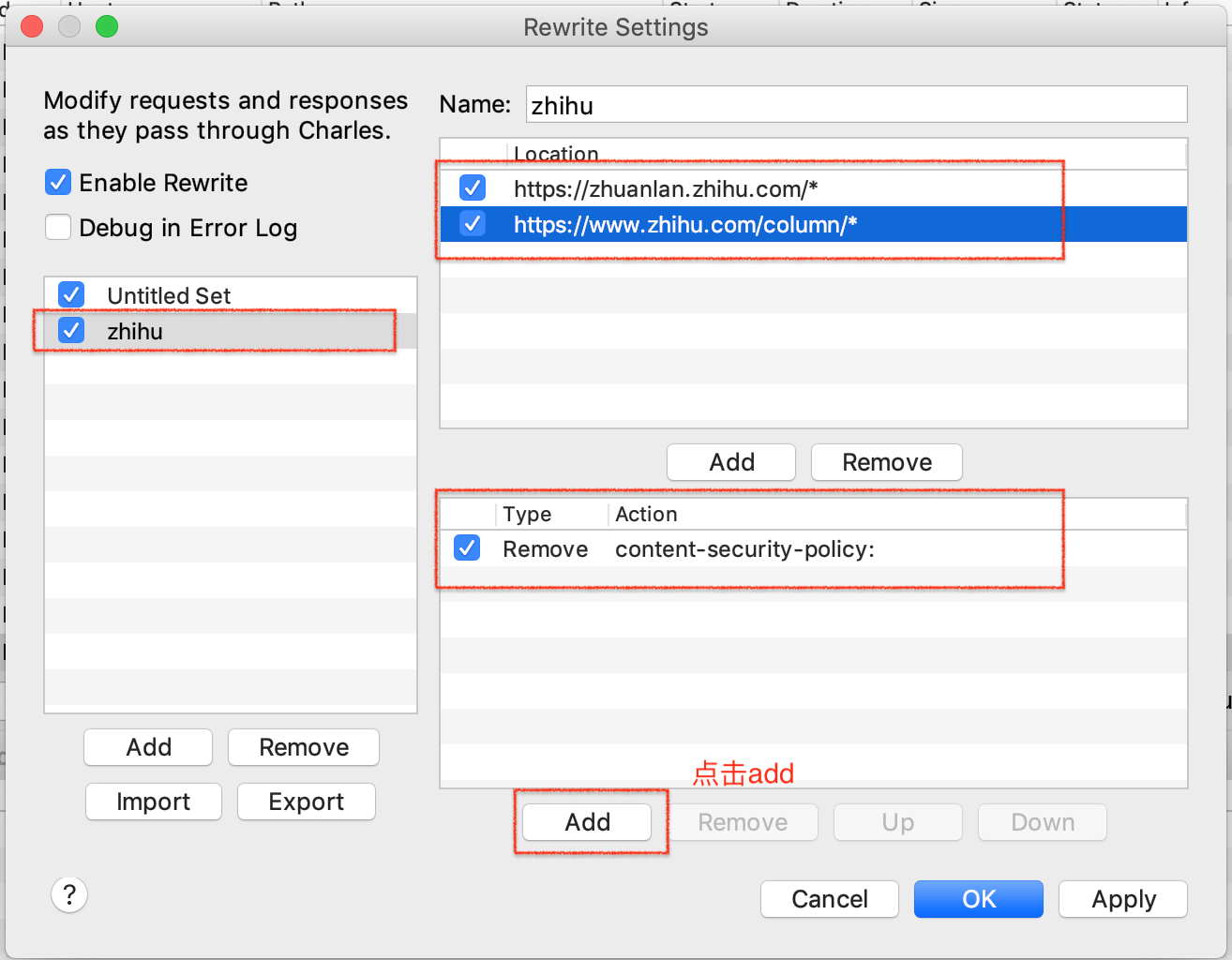Select the Untitled Set entry
The height and width of the screenshot is (960, 1232).
(169, 295)
